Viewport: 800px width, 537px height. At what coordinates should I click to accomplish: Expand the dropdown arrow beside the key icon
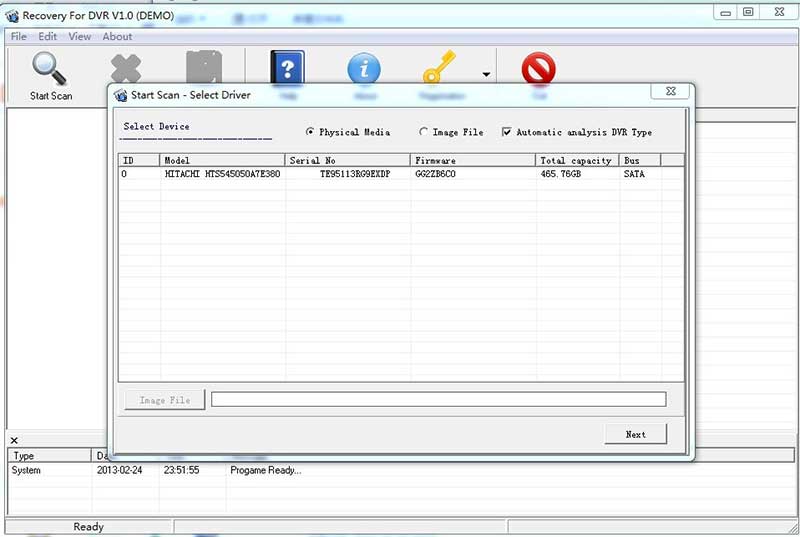(486, 74)
